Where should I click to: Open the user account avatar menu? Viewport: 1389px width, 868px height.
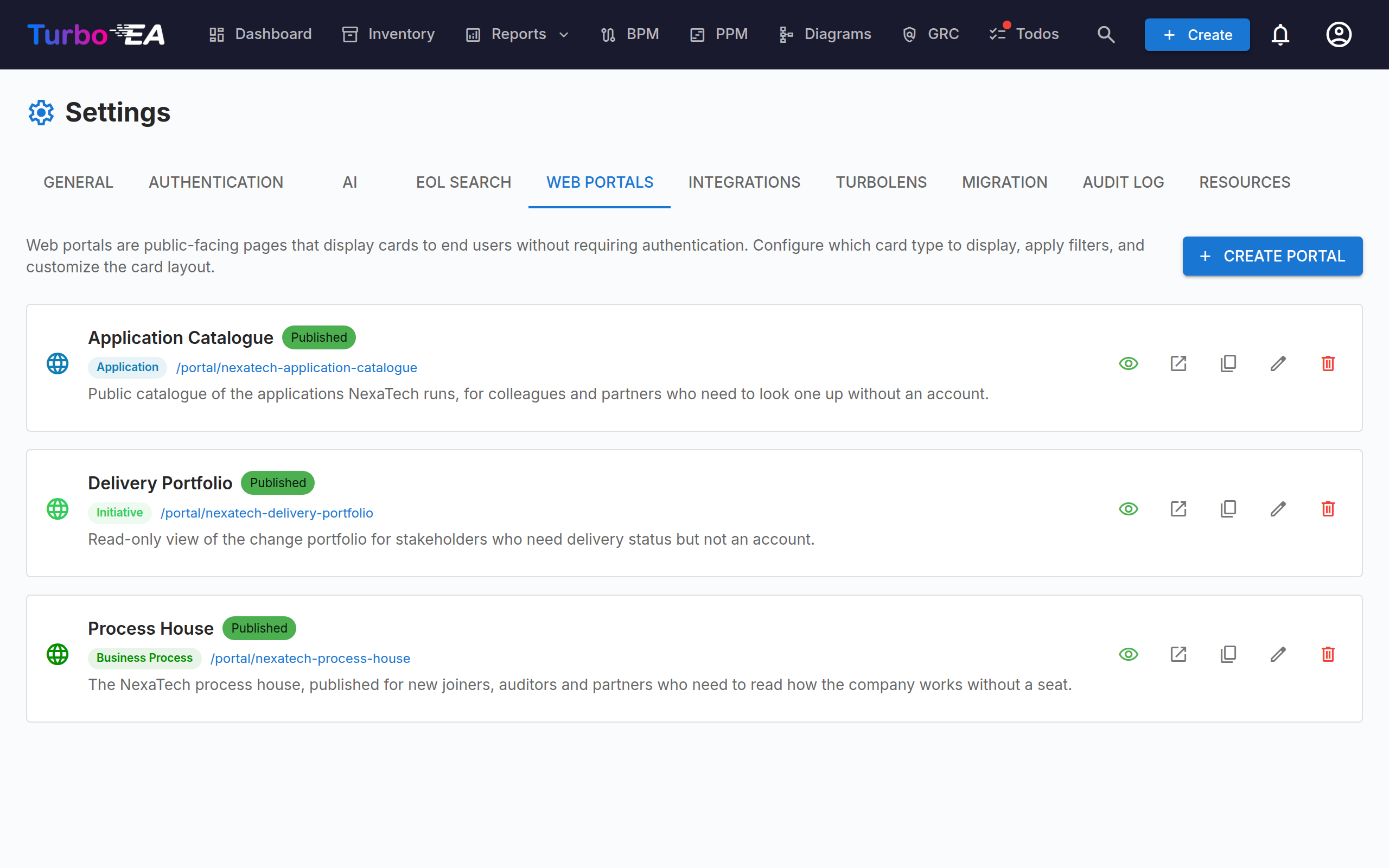1339,34
